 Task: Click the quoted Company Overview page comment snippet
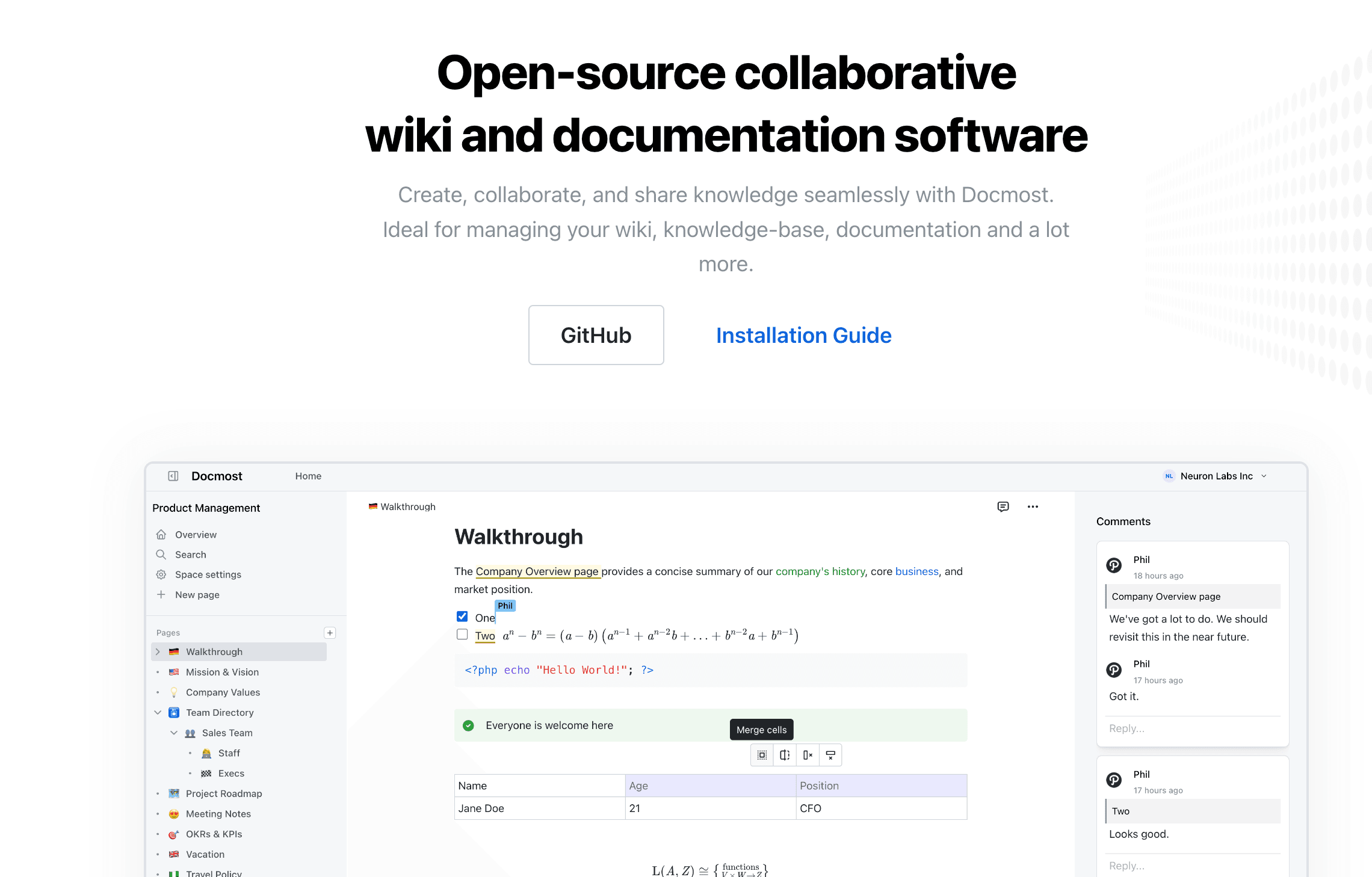(x=1193, y=596)
